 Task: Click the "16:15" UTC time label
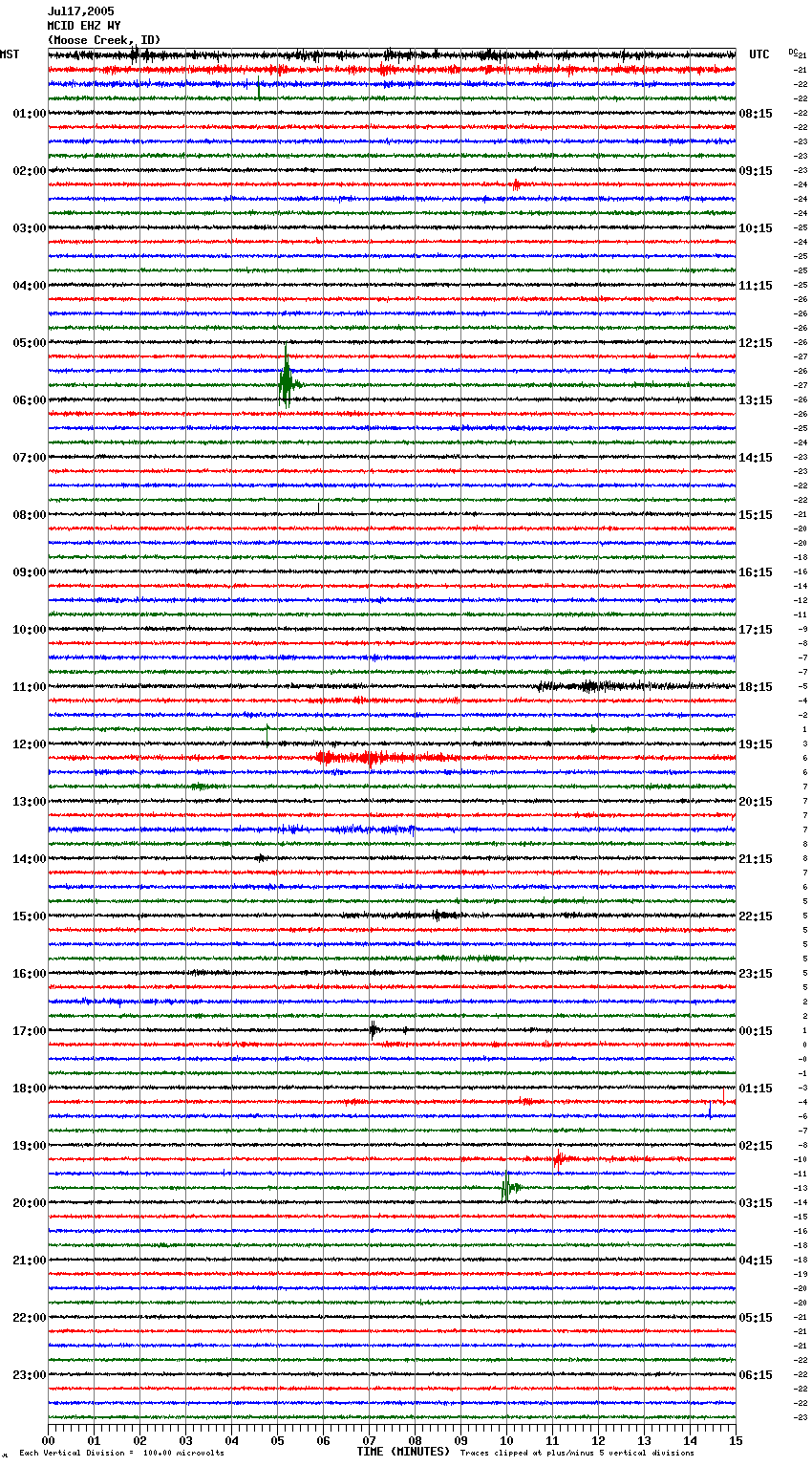click(x=756, y=572)
